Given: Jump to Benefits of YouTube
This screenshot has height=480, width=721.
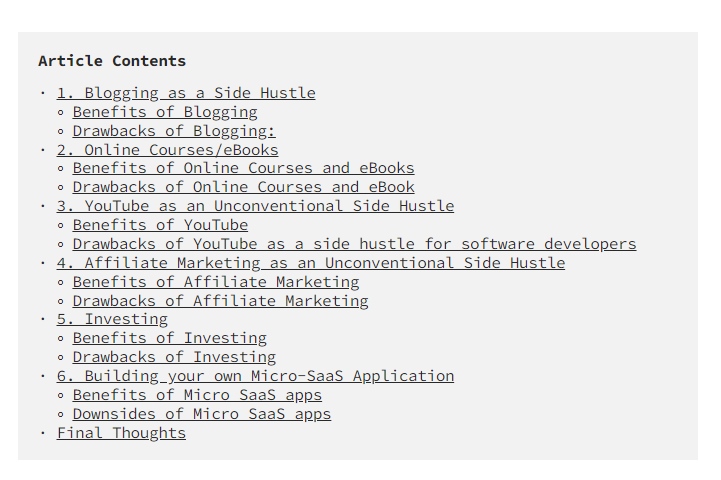Looking at the screenshot, I should [160, 225].
